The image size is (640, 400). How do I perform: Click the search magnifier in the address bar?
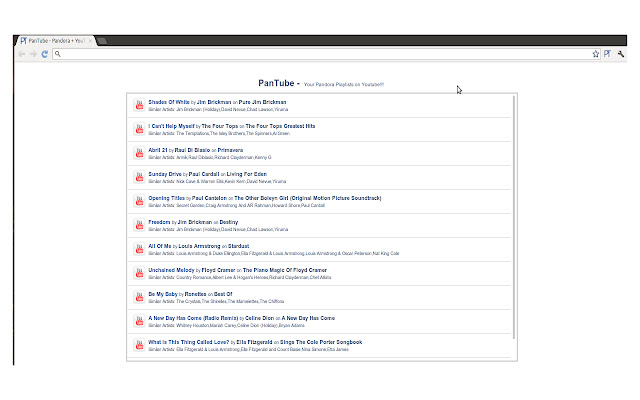coord(58,54)
